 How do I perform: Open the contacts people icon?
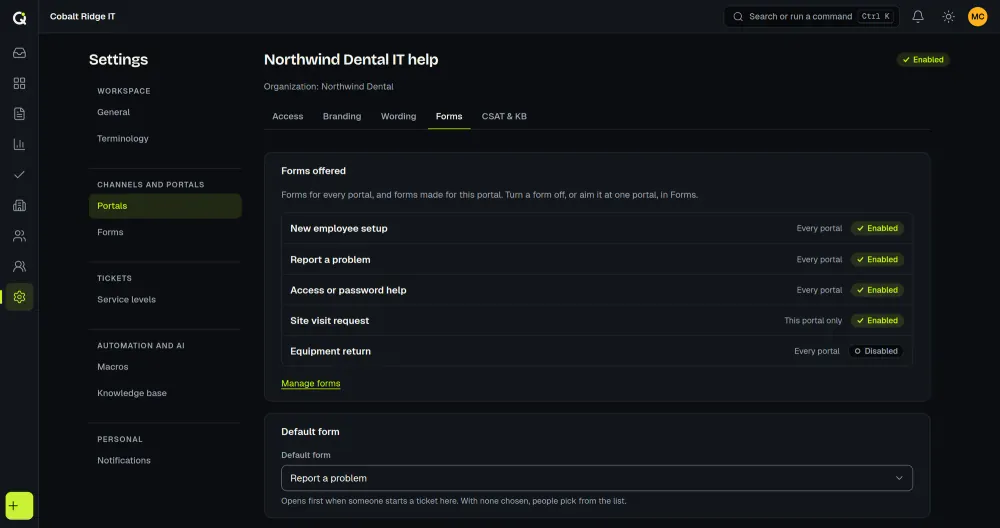point(19,236)
